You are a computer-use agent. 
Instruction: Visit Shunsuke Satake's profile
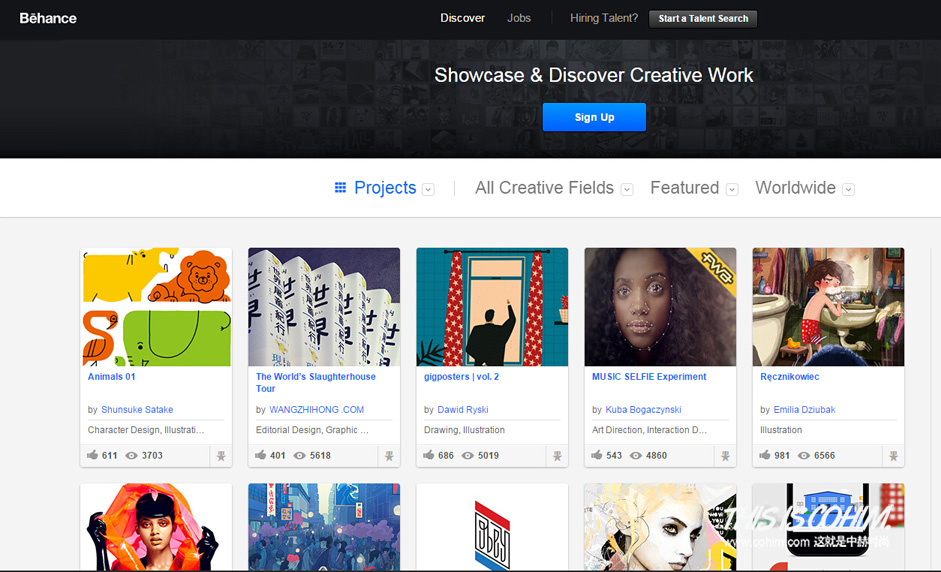pyautogui.click(x=137, y=410)
